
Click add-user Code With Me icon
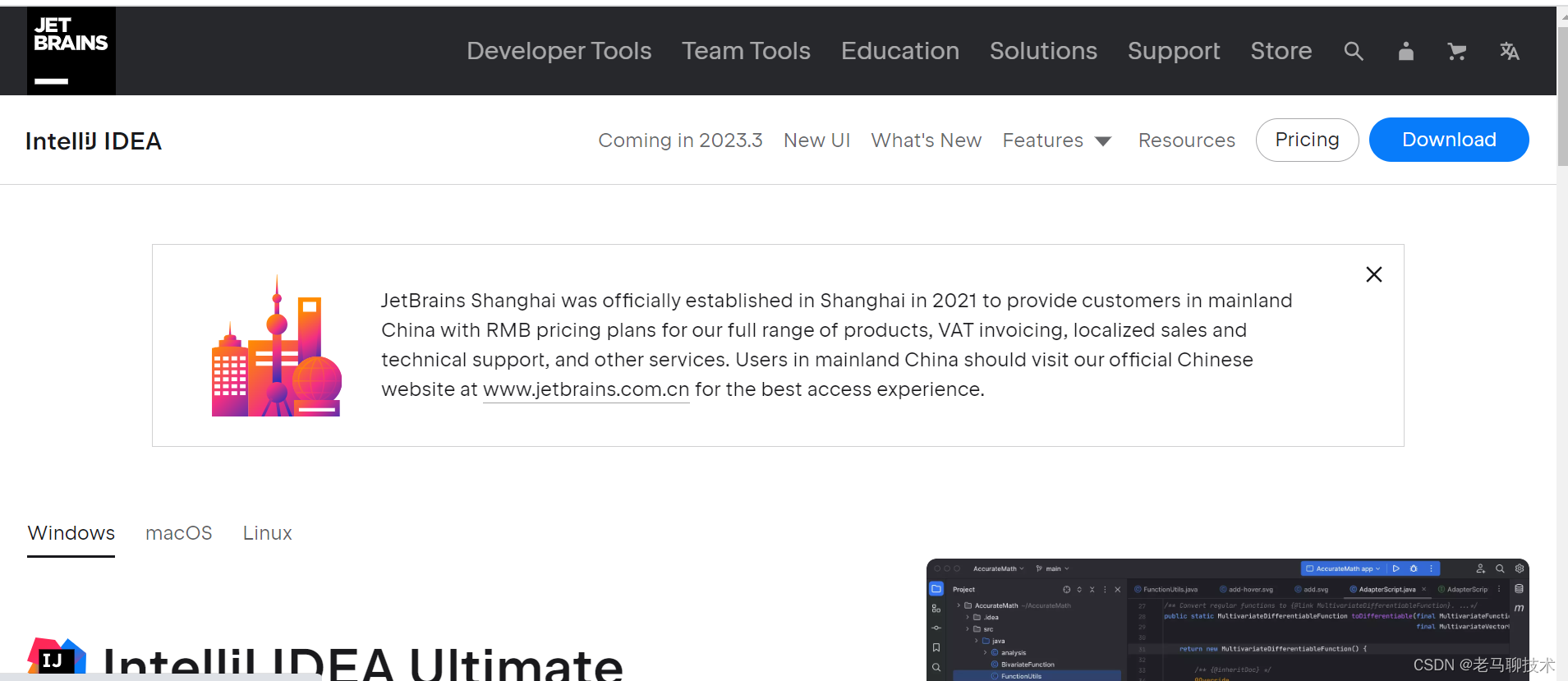[1481, 568]
